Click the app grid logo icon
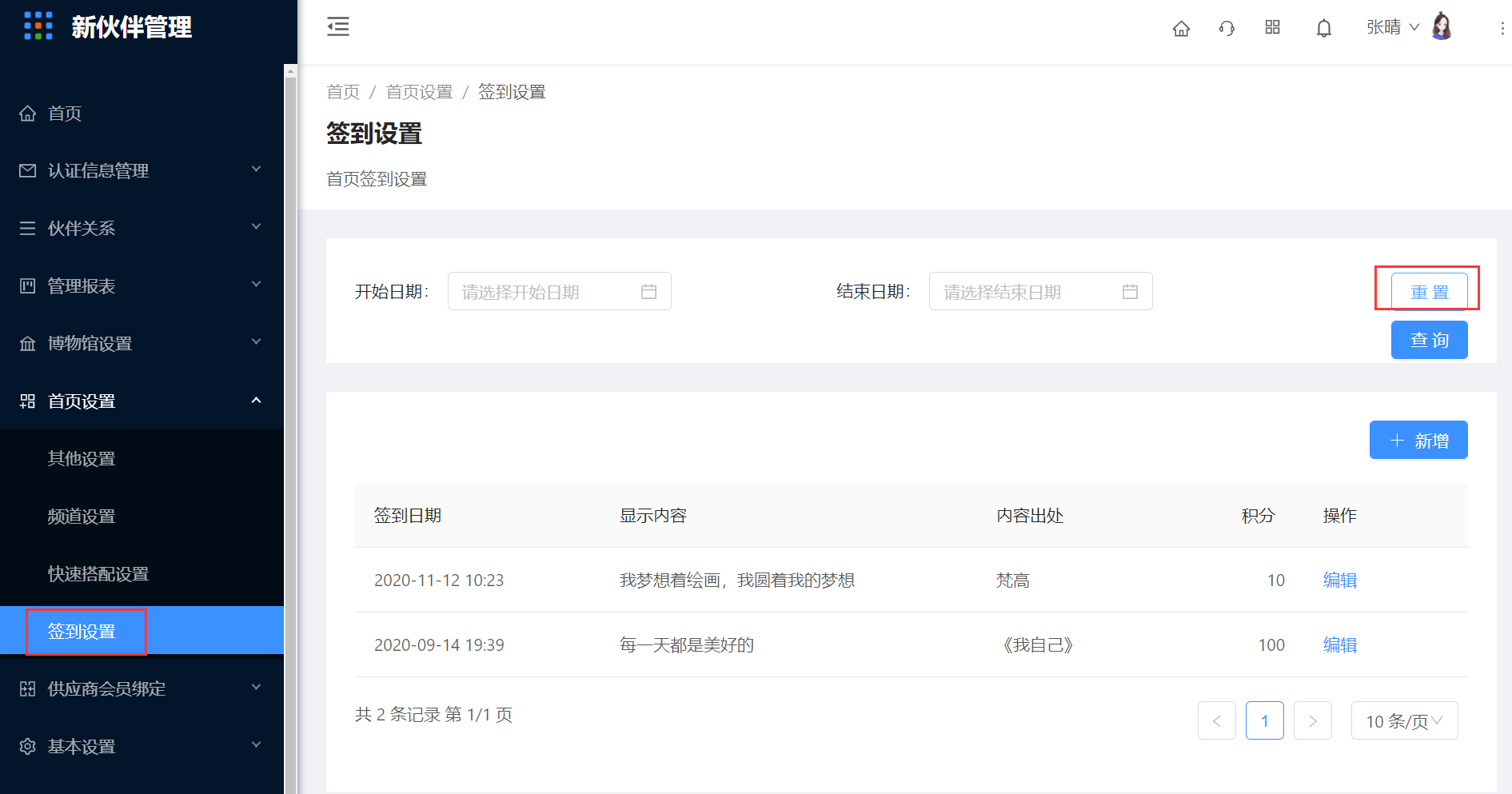The height and width of the screenshot is (794, 1512). [38, 26]
